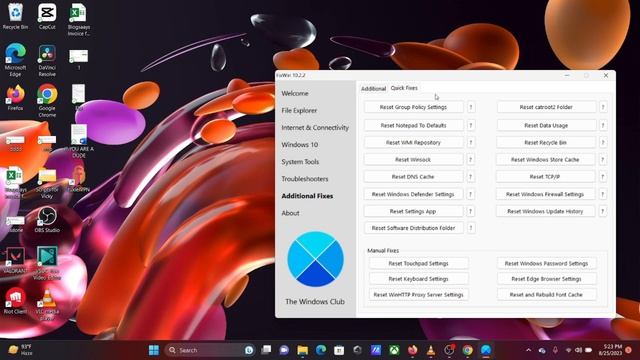Select the Riot Client desktop shortcut
The height and width of the screenshot is (360, 640).
(15, 301)
